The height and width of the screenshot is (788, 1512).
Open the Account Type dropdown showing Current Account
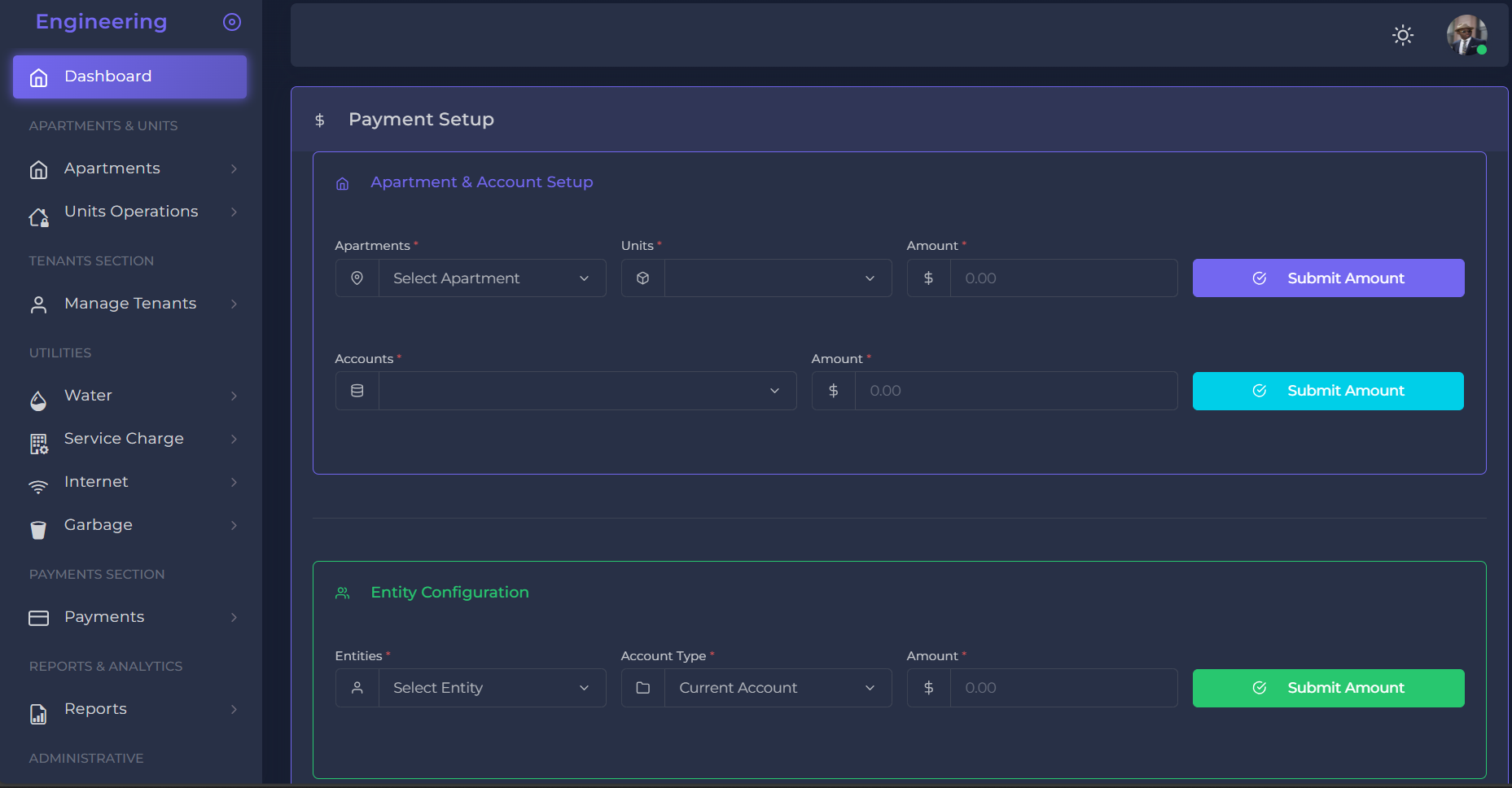point(777,688)
